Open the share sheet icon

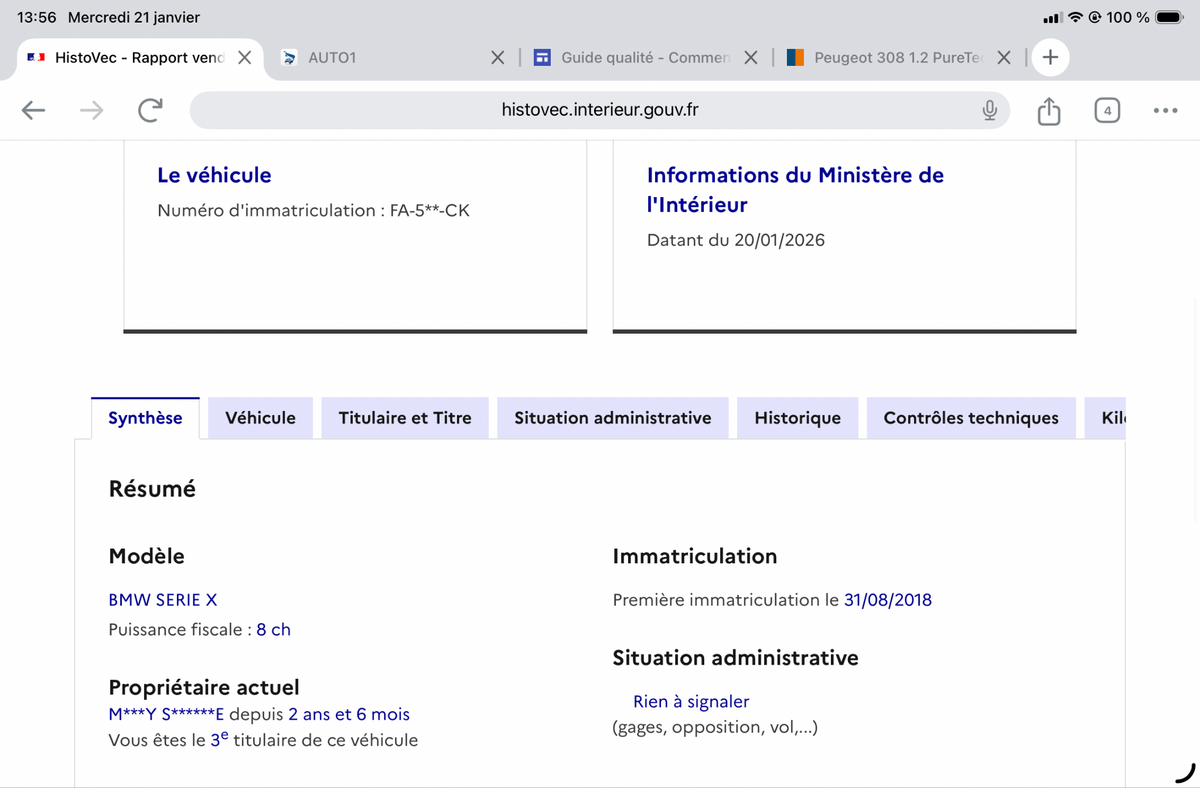point(1048,110)
